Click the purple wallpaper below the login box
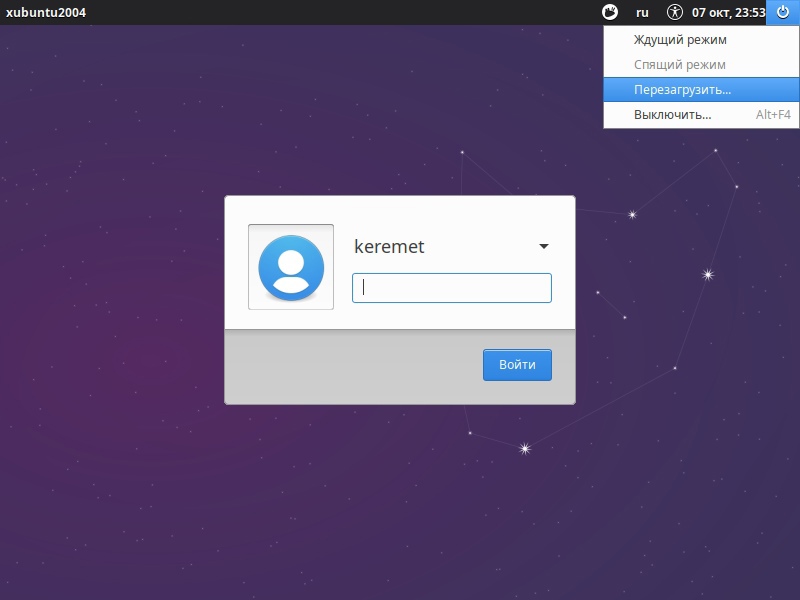The width and height of the screenshot is (800, 600). (x=400, y=500)
